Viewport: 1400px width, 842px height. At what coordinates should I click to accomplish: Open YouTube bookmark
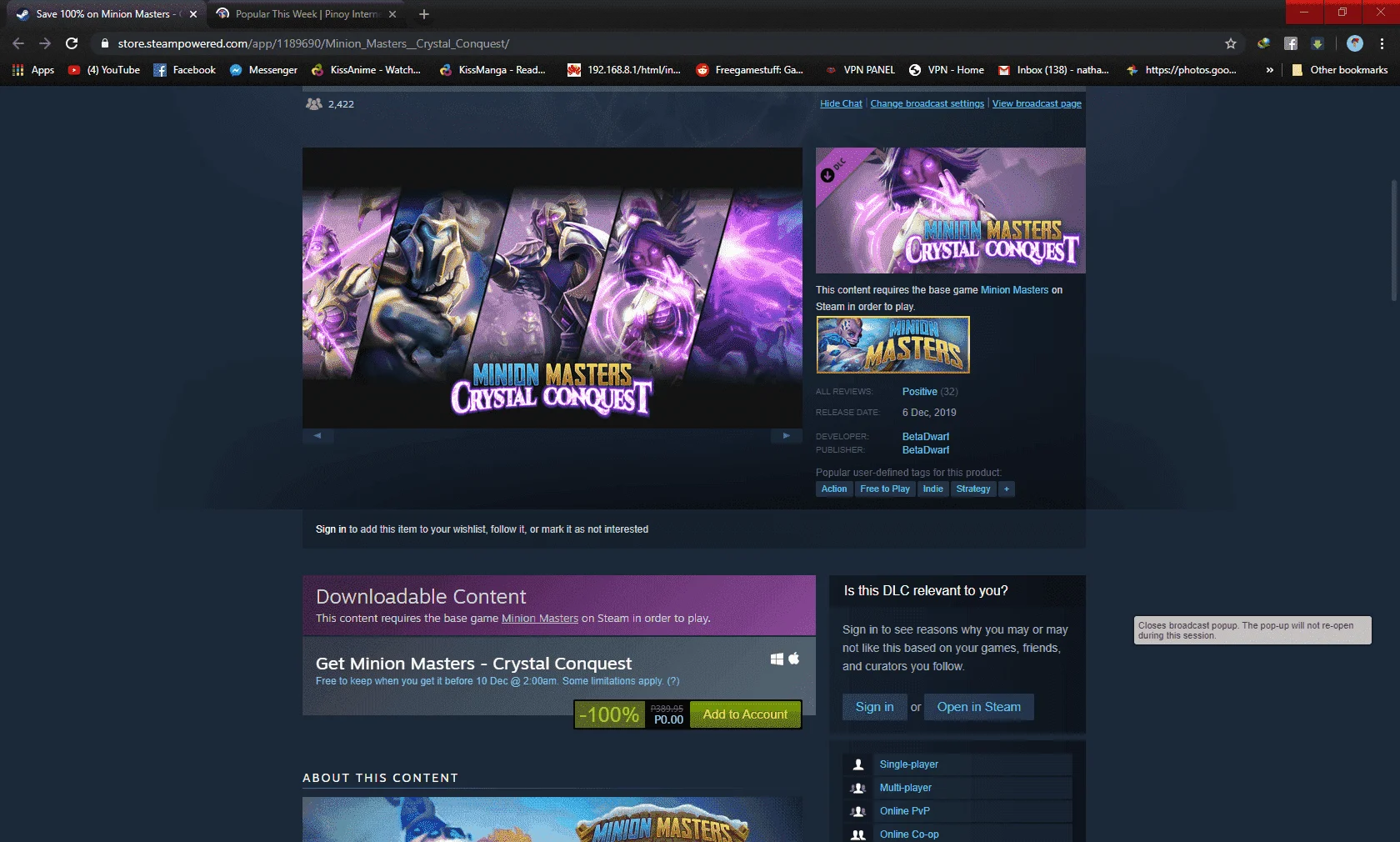(104, 70)
